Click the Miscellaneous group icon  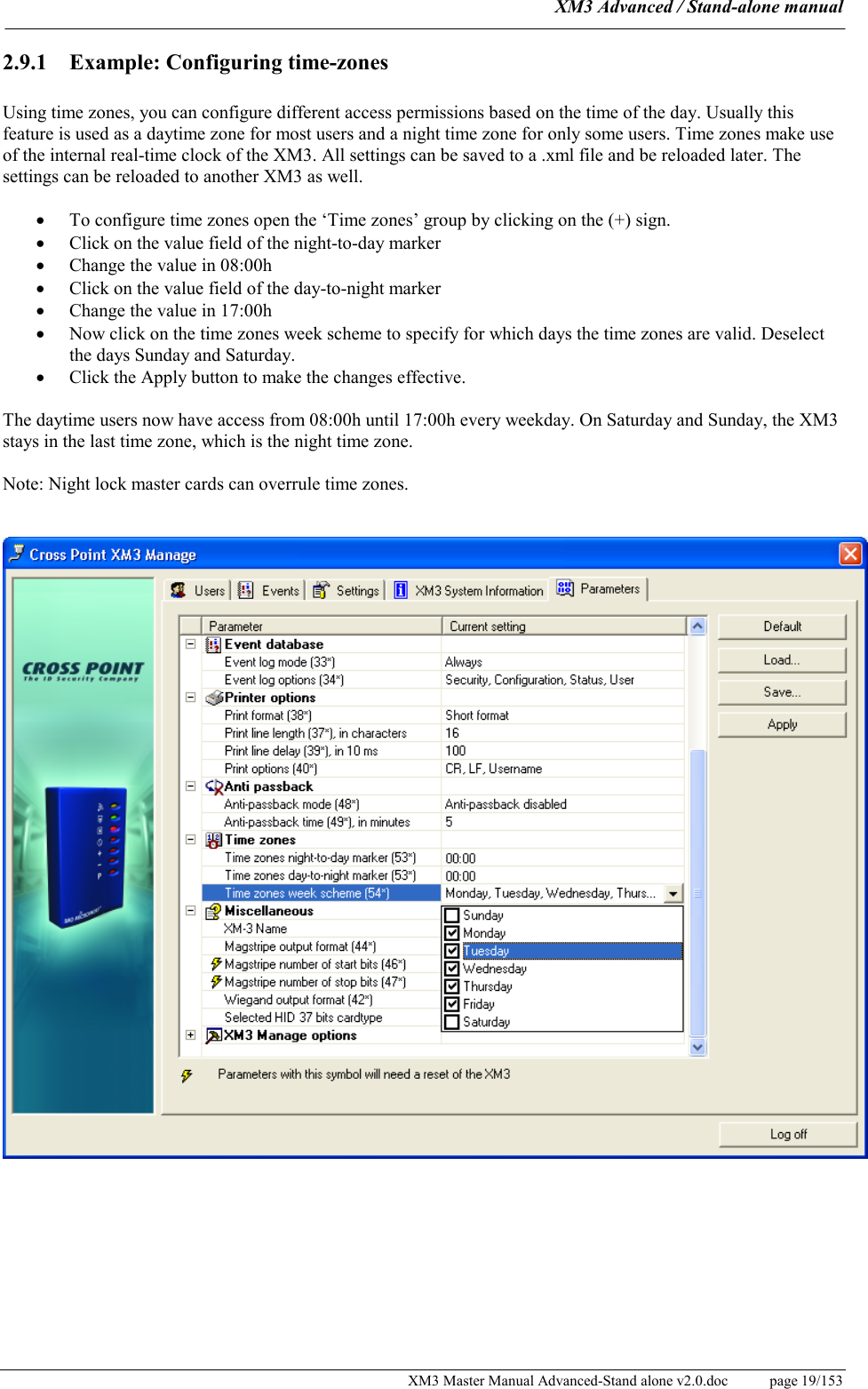pyautogui.click(x=213, y=911)
